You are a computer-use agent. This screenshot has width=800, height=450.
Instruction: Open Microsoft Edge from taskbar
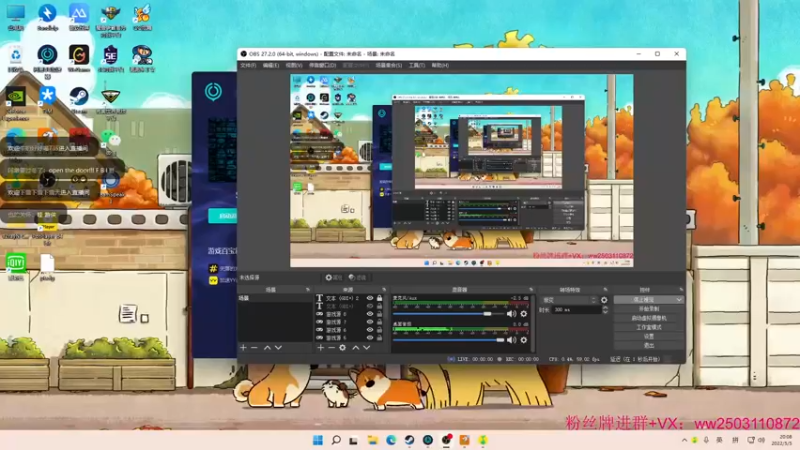point(391,440)
